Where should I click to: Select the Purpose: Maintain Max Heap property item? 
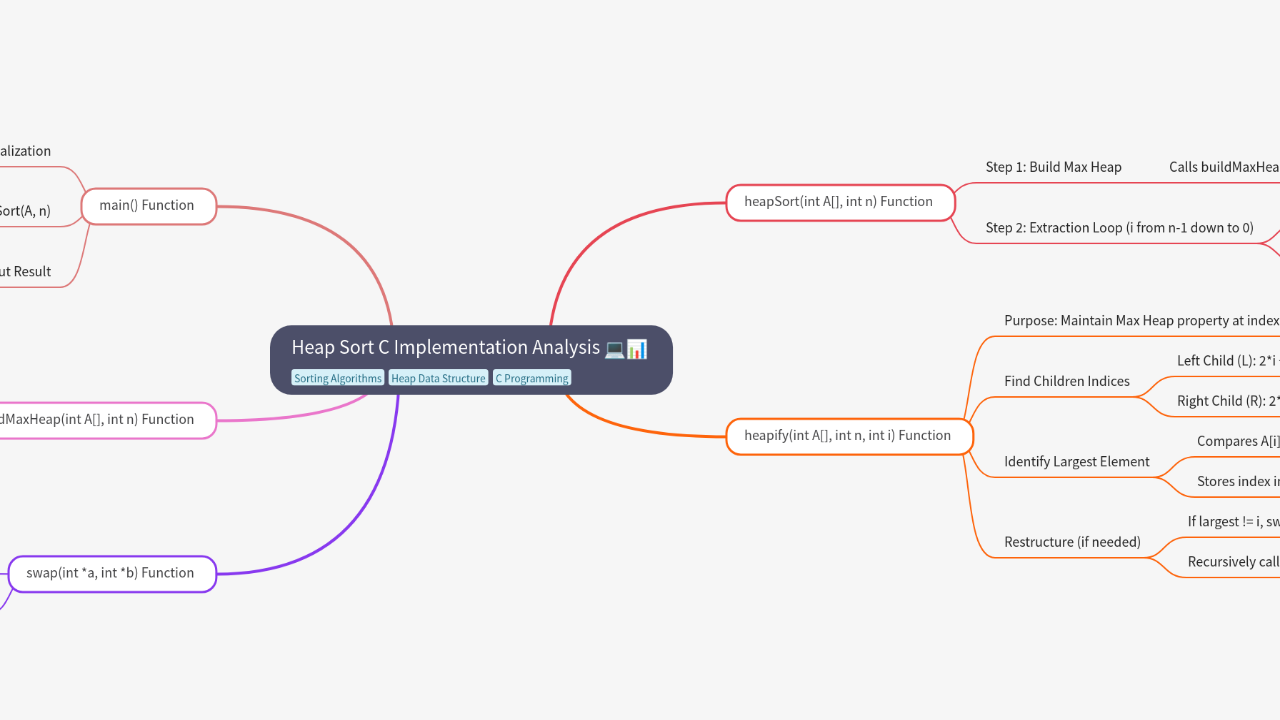click(x=1140, y=321)
